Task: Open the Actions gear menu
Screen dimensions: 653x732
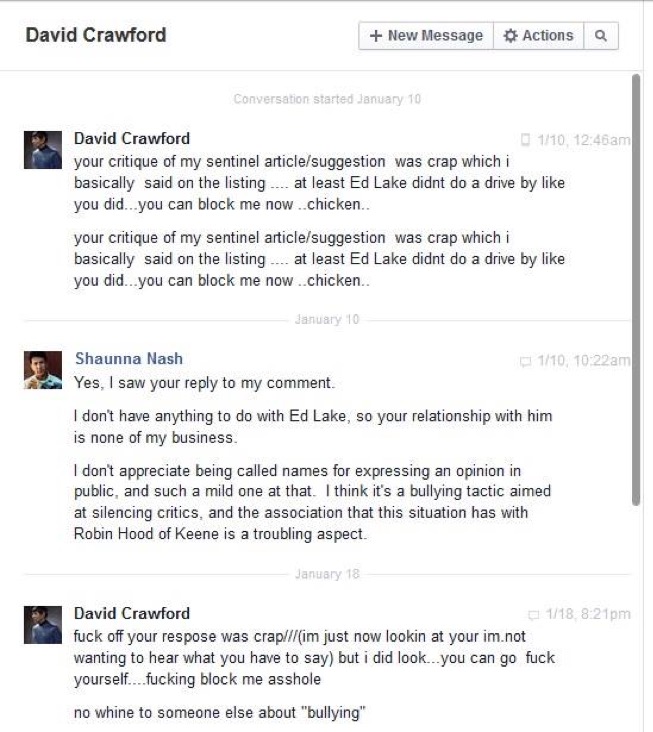Action: coord(538,35)
